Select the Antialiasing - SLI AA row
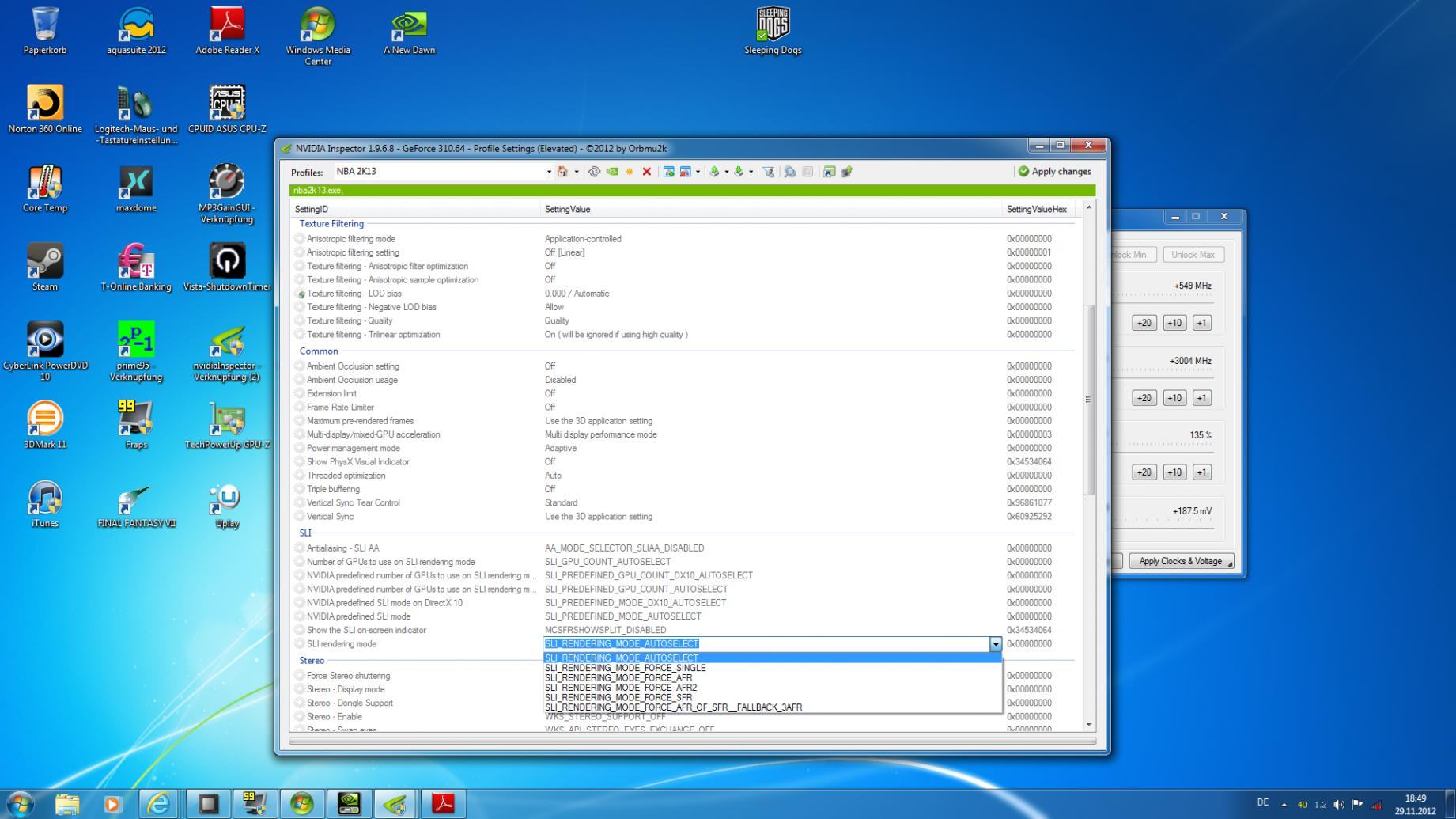Viewport: 1456px width, 819px height. 683,548
